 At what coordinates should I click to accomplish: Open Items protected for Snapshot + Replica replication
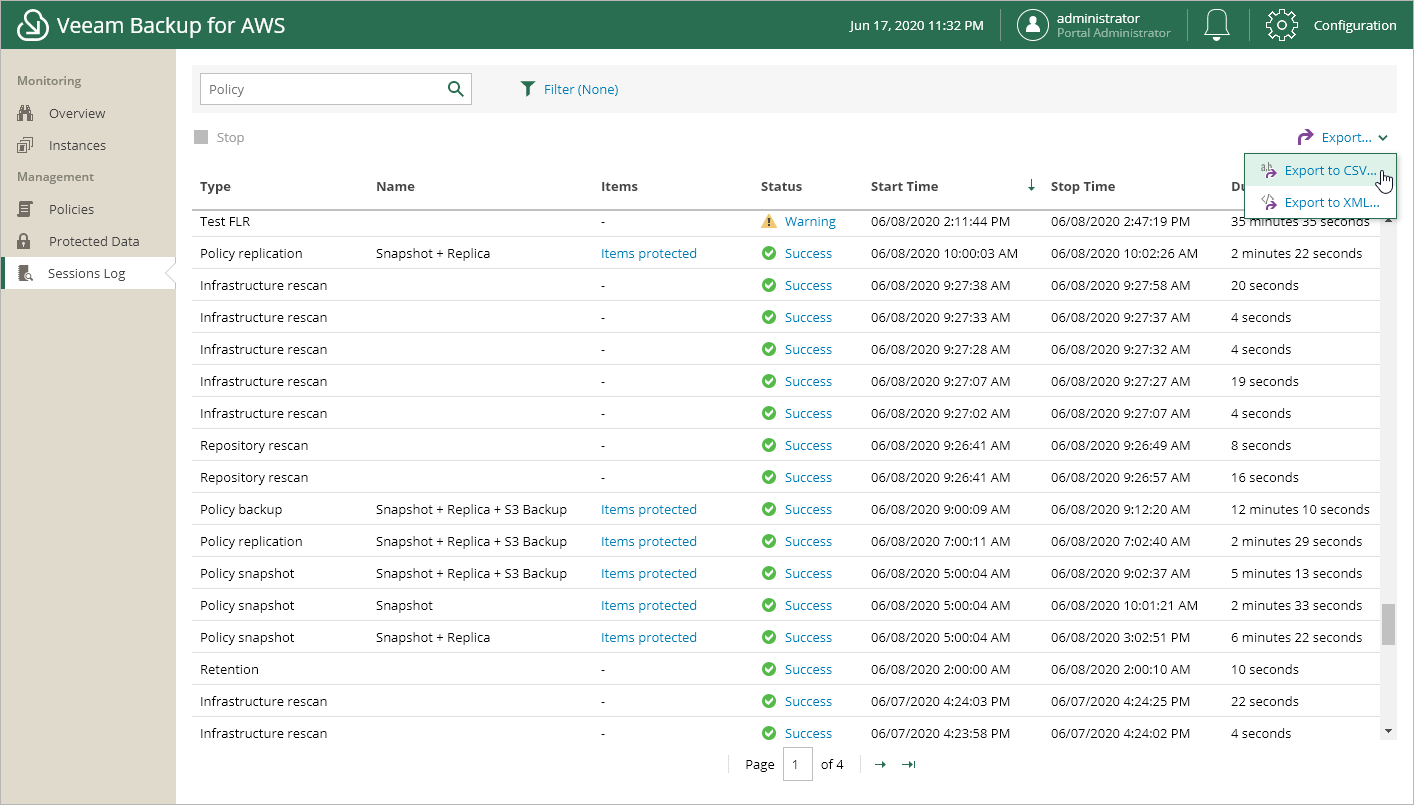(x=648, y=253)
